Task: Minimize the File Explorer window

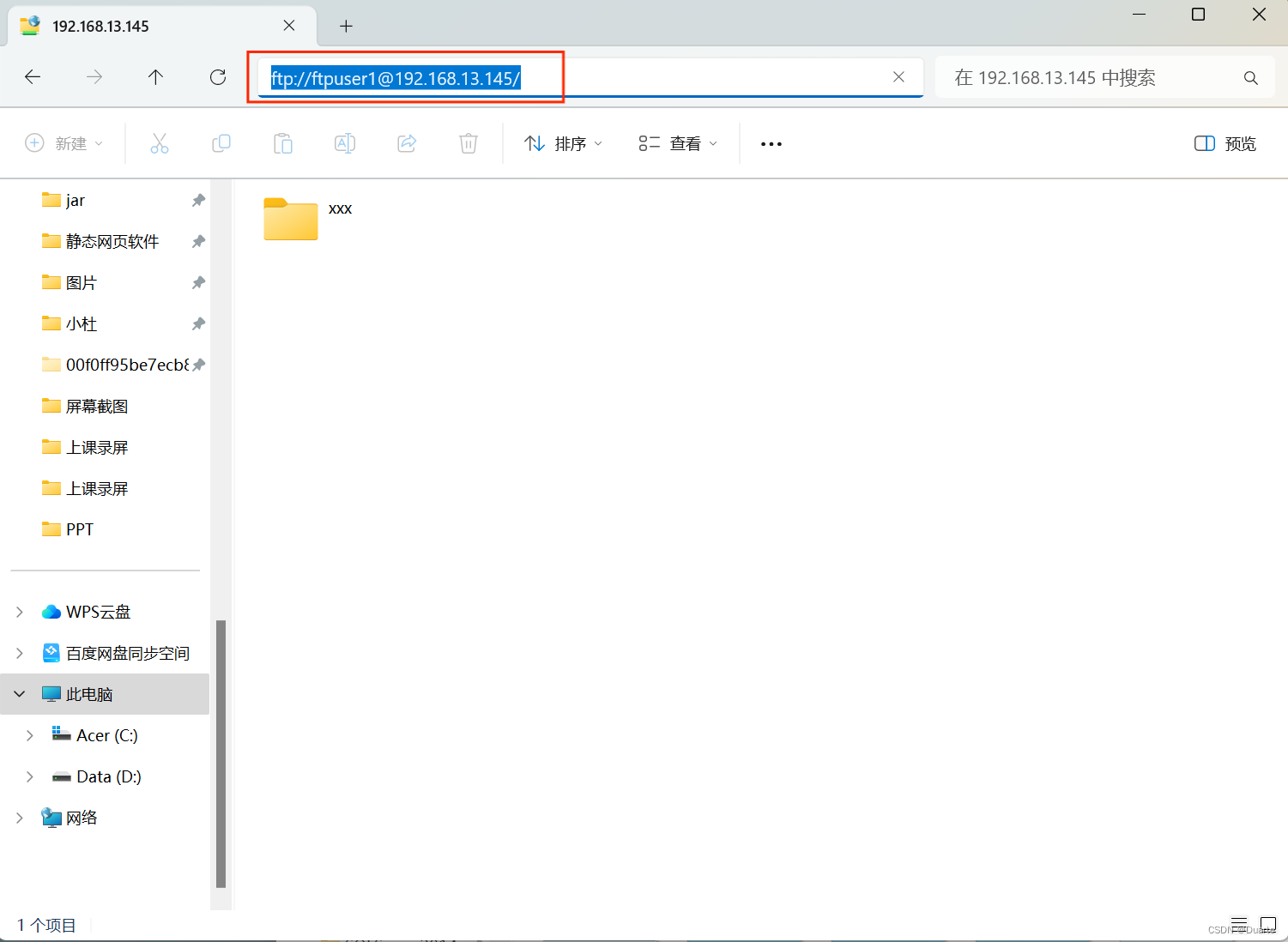Action: coord(1140,15)
